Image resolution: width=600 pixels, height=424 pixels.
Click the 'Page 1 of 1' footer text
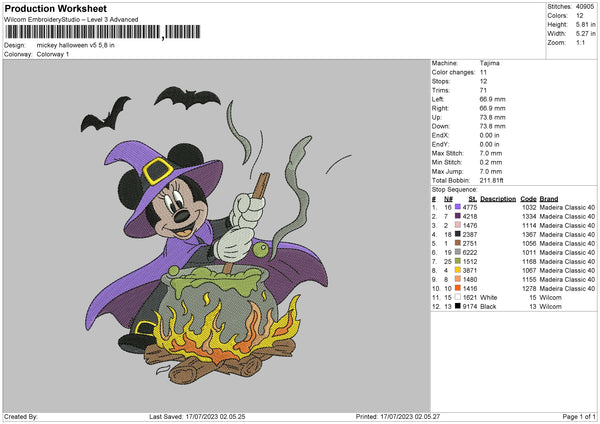pos(579,416)
